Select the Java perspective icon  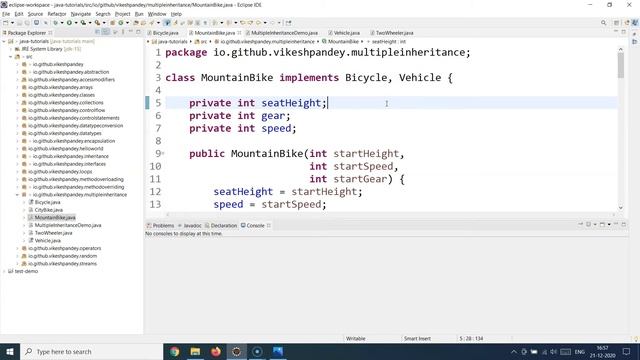pyautogui.click(x=634, y=23)
